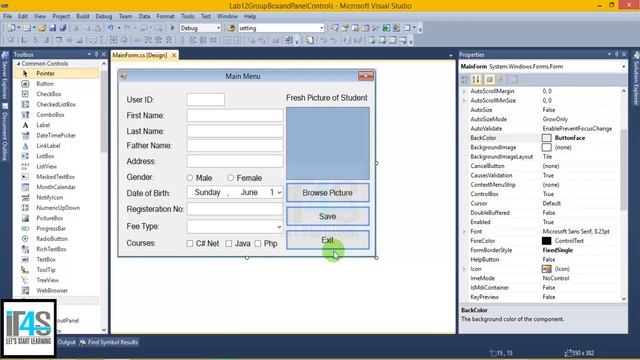Viewport: 640px width, 360px height.
Task: Click the Categorized view icon in Properties panel
Action: pyautogui.click(x=465, y=79)
